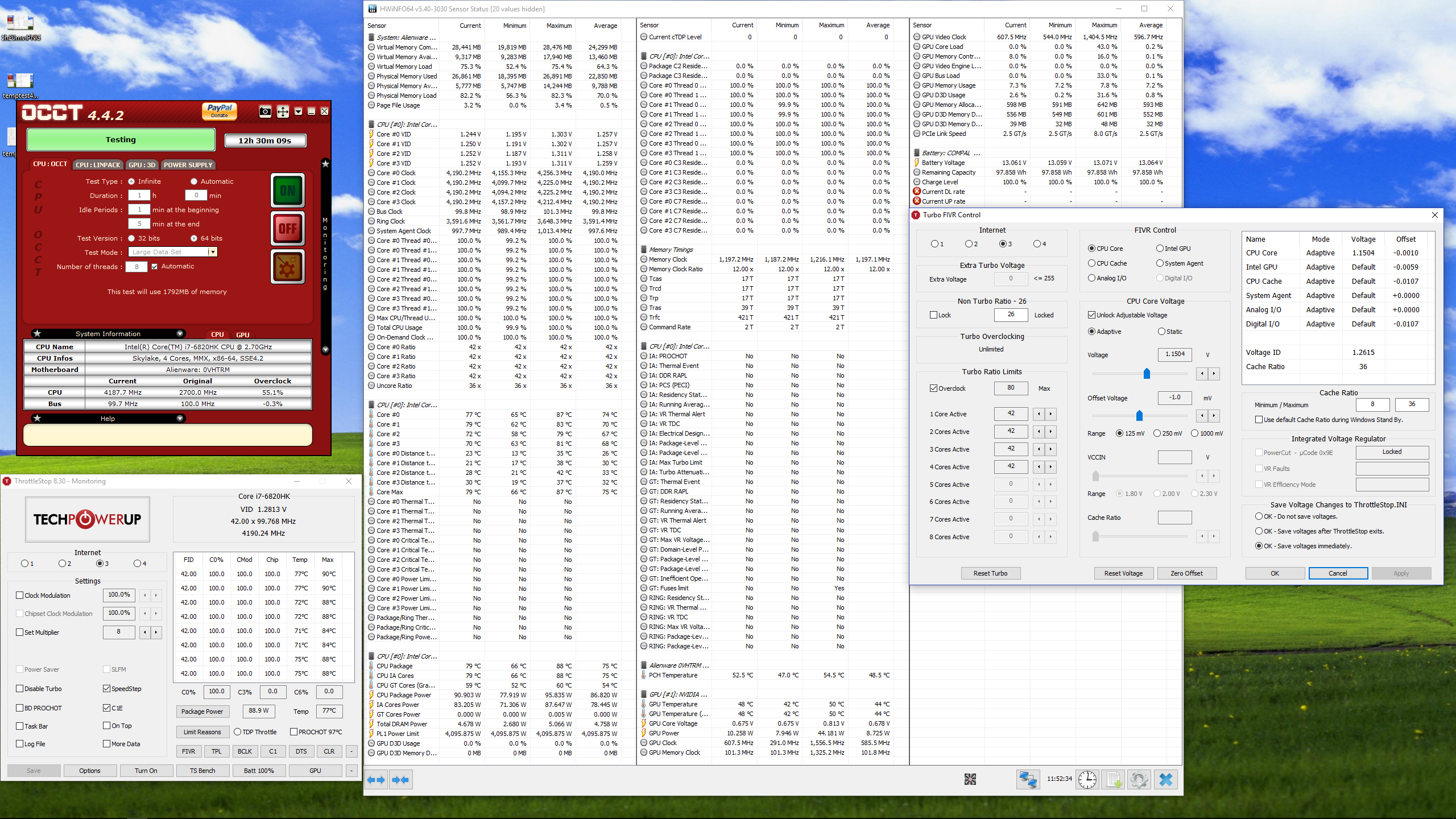This screenshot has height=819, width=1456.
Task: Click HWiNFO clock reset timer icon
Action: 1087,779
